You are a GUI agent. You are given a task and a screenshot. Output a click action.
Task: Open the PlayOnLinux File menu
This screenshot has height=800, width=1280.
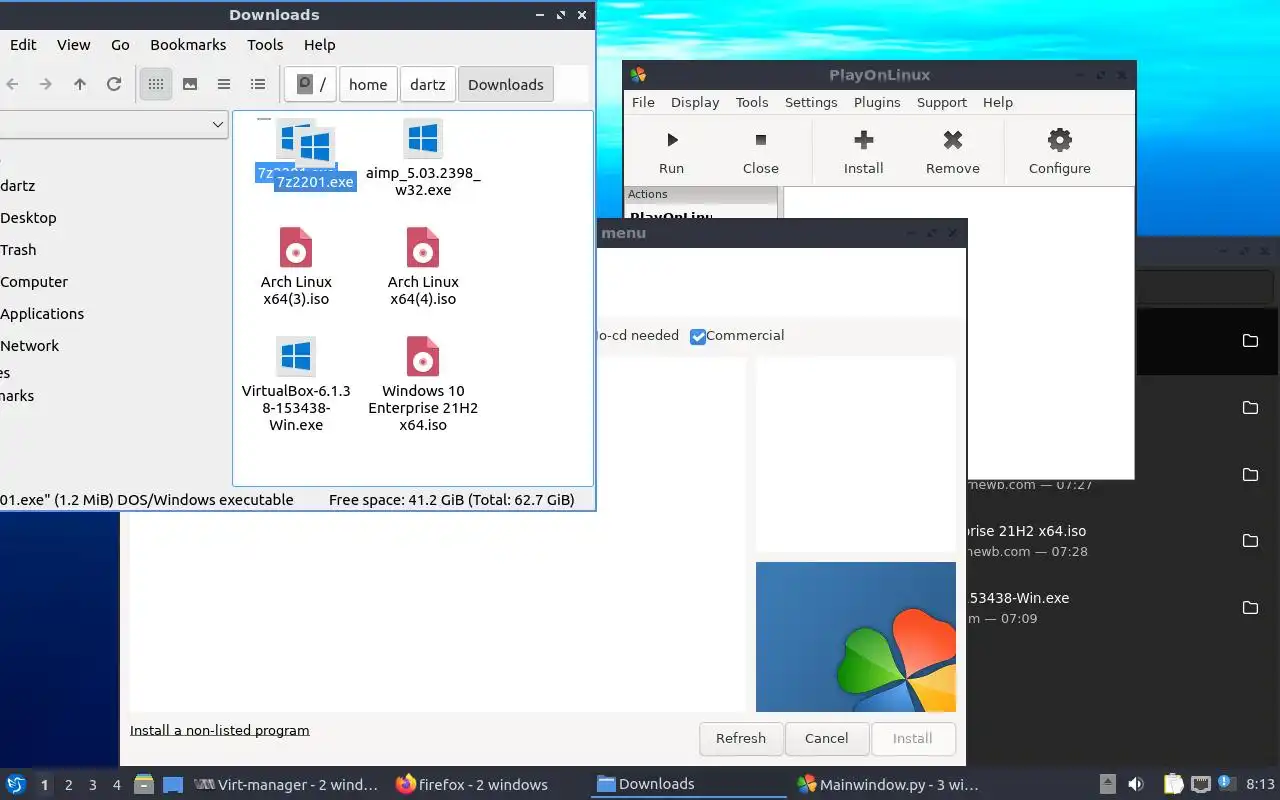point(643,102)
